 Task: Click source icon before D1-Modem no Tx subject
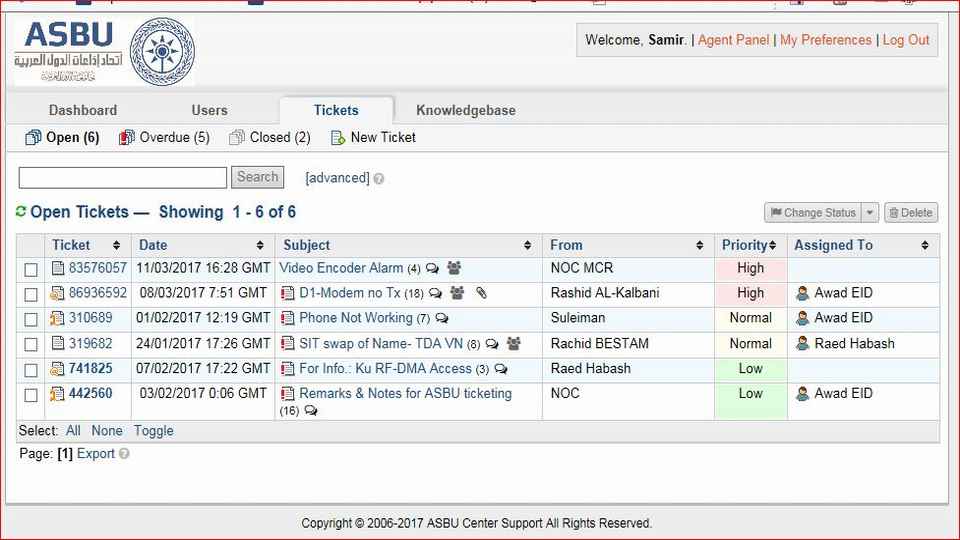287,293
